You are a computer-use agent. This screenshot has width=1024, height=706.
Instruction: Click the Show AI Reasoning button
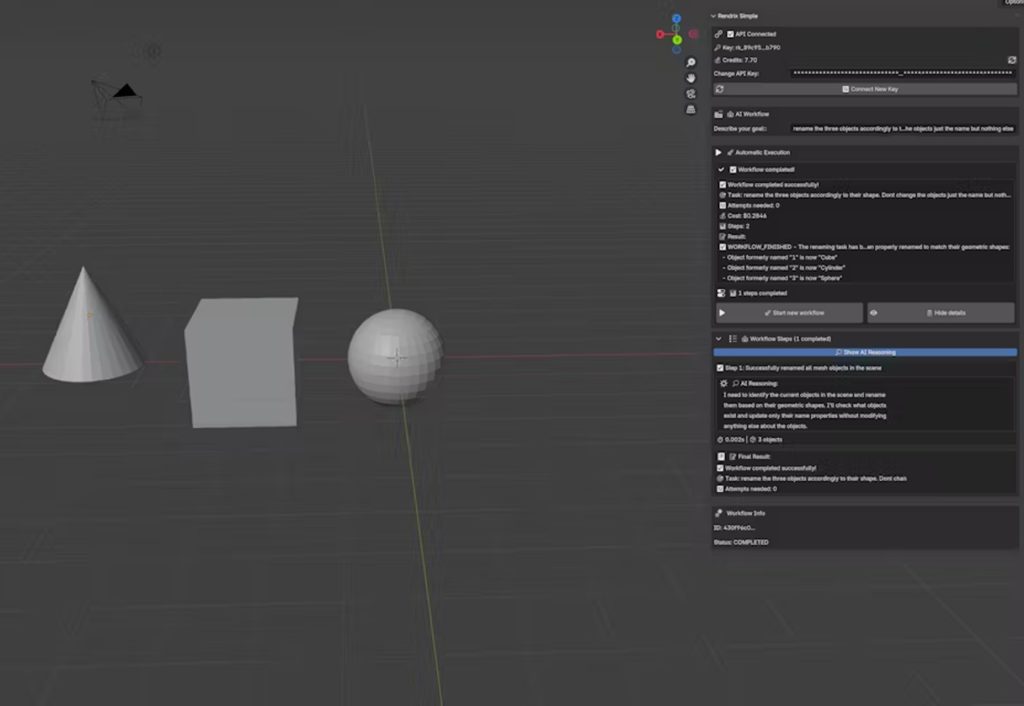tap(865, 353)
